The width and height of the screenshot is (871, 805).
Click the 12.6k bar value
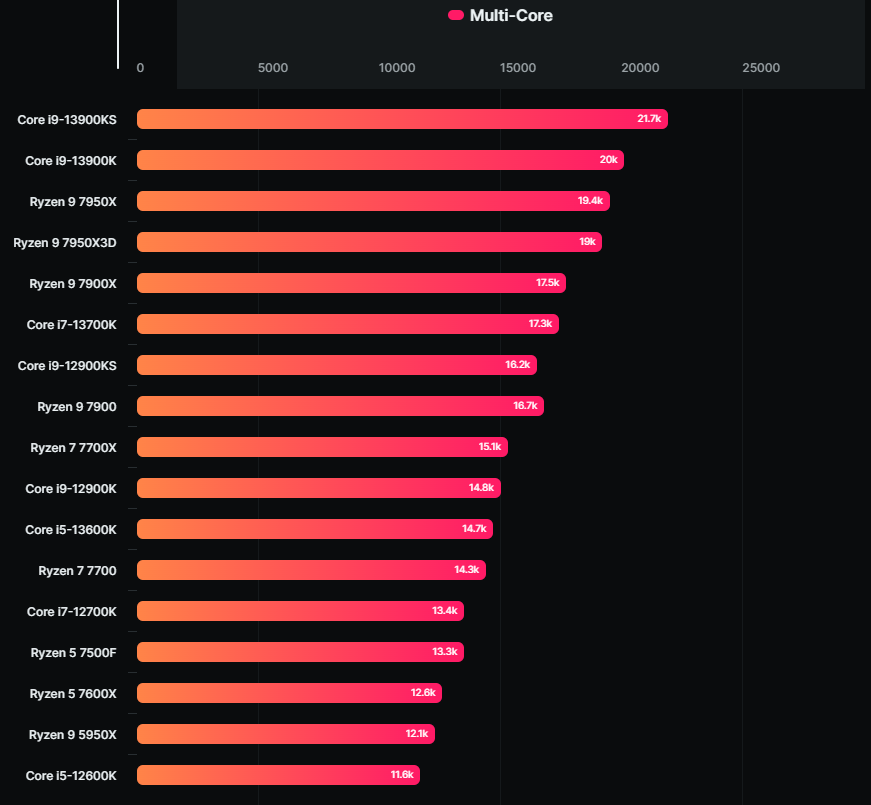point(423,693)
